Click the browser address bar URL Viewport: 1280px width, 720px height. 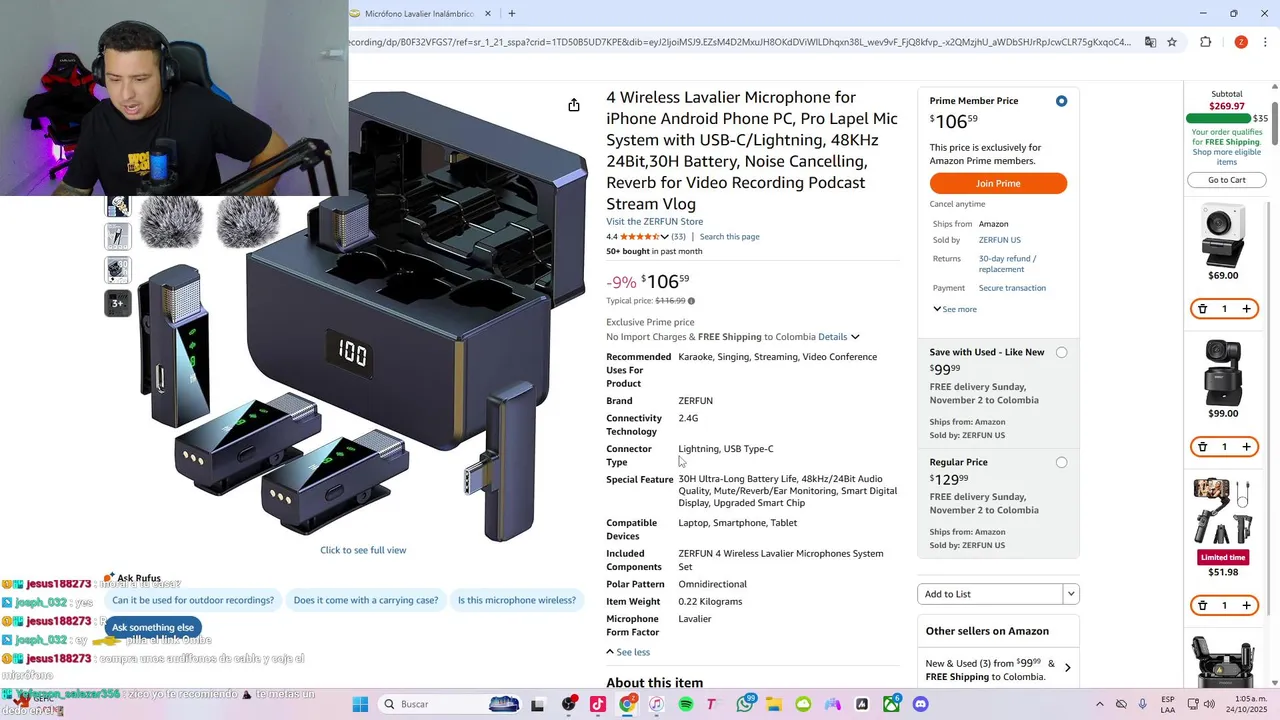tap(740, 42)
